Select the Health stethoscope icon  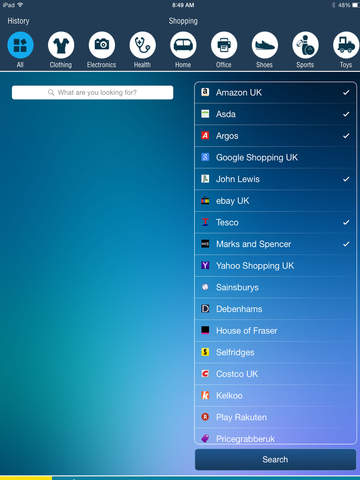pos(142,45)
